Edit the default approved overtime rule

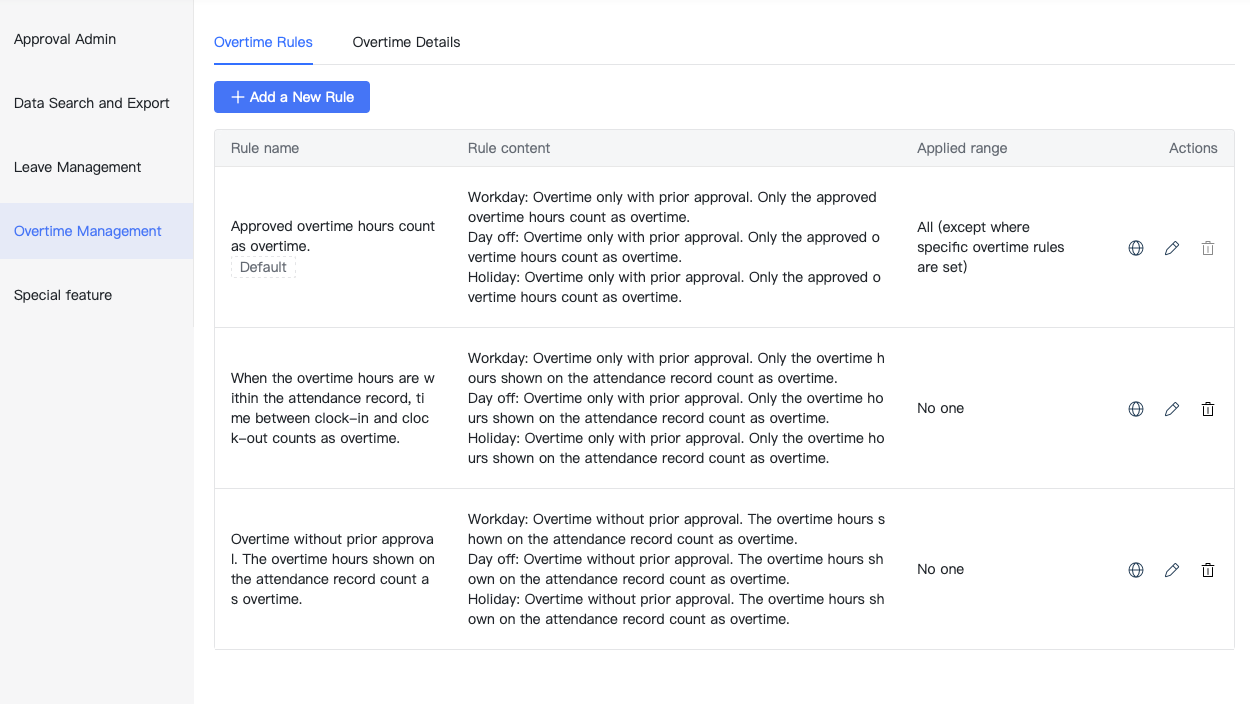1172,248
